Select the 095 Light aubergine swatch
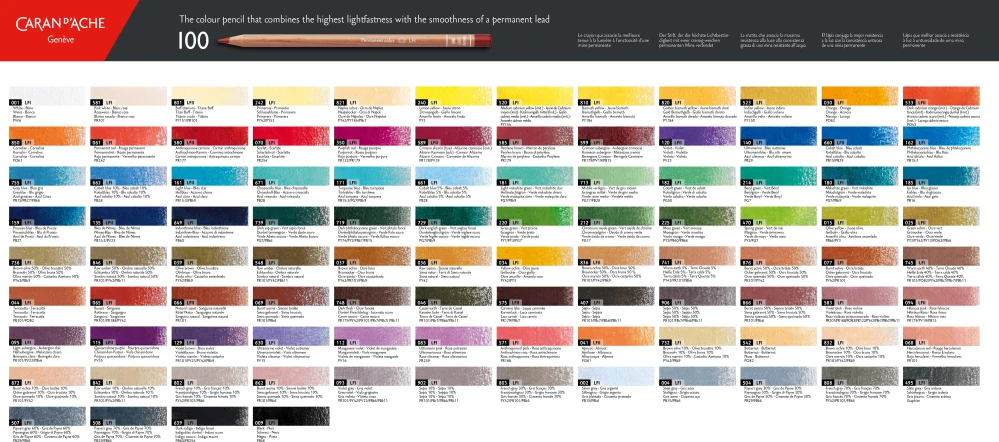The image size is (999, 442). coord(47,336)
